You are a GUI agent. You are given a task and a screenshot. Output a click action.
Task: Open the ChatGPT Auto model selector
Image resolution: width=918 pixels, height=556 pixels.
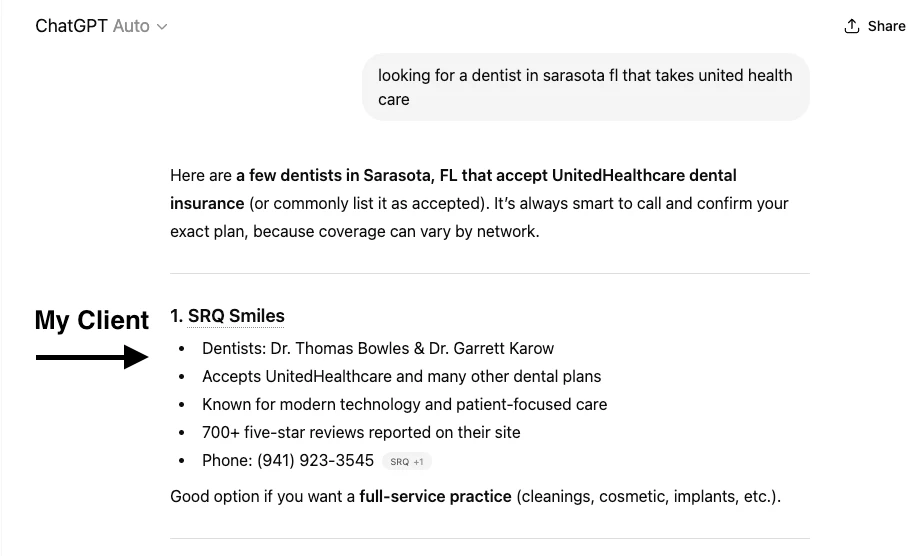pyautogui.click(x=100, y=26)
